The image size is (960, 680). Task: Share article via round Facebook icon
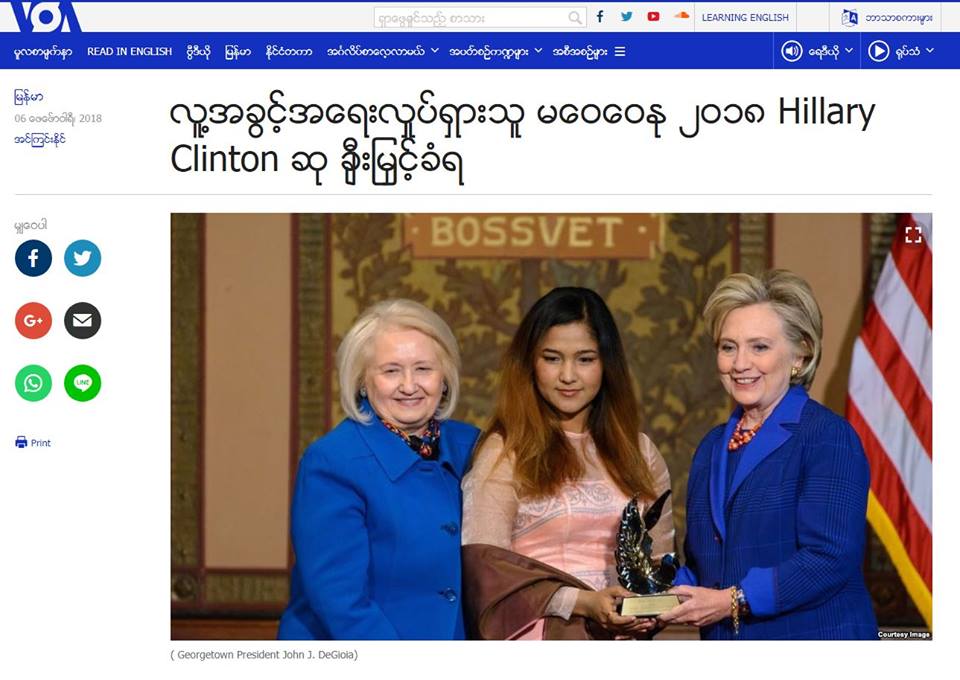tap(33, 258)
